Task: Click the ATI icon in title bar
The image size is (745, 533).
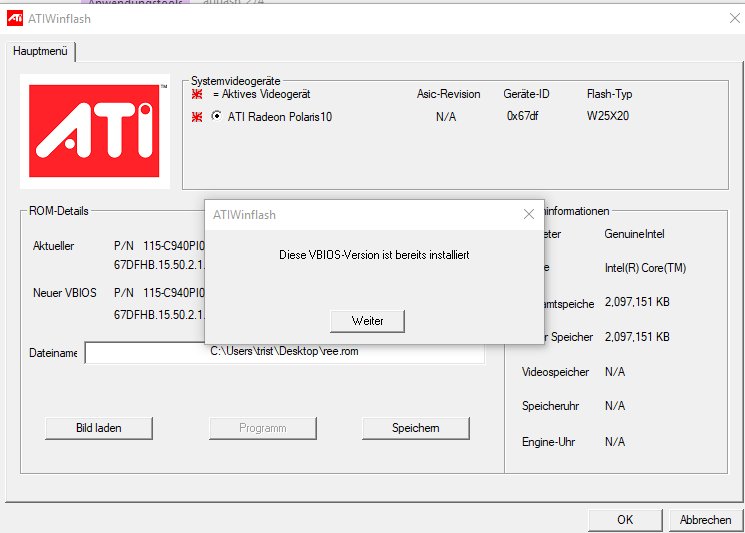Action: 15,19
